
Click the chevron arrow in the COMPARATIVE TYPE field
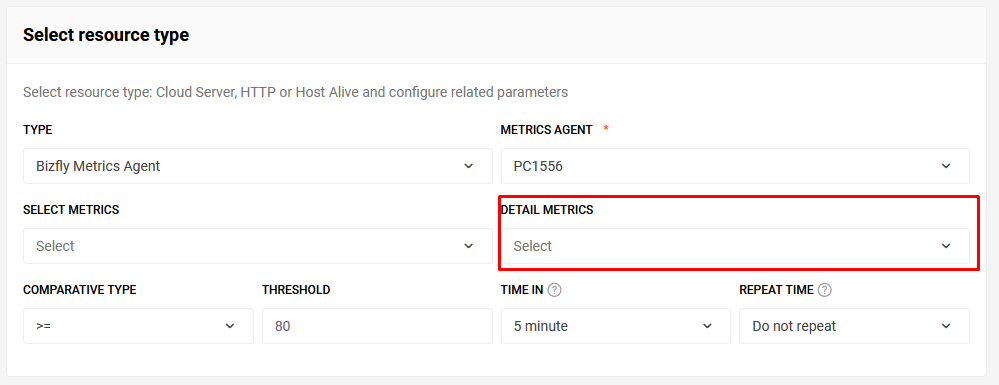point(230,326)
